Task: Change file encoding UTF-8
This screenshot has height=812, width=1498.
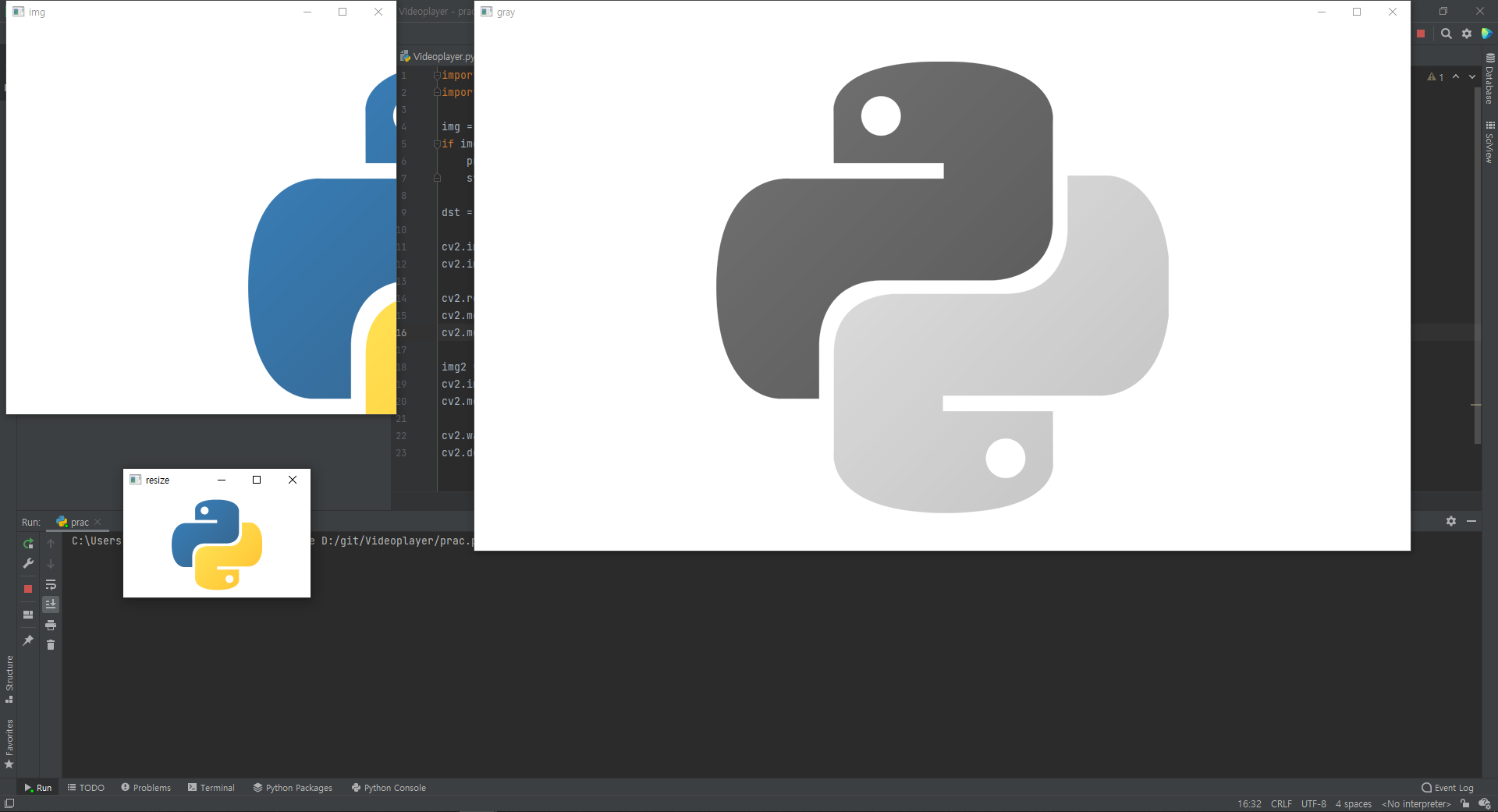Action: (1314, 804)
